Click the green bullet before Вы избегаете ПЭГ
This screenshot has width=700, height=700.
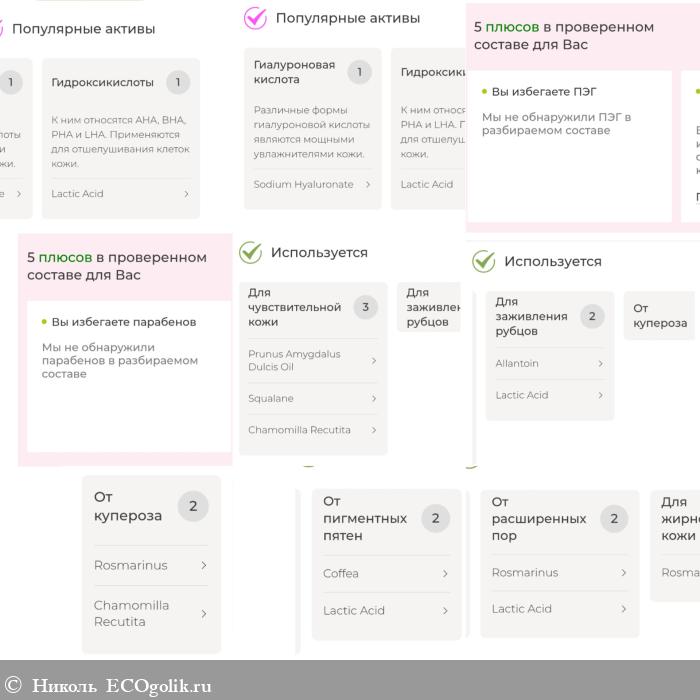[484, 92]
